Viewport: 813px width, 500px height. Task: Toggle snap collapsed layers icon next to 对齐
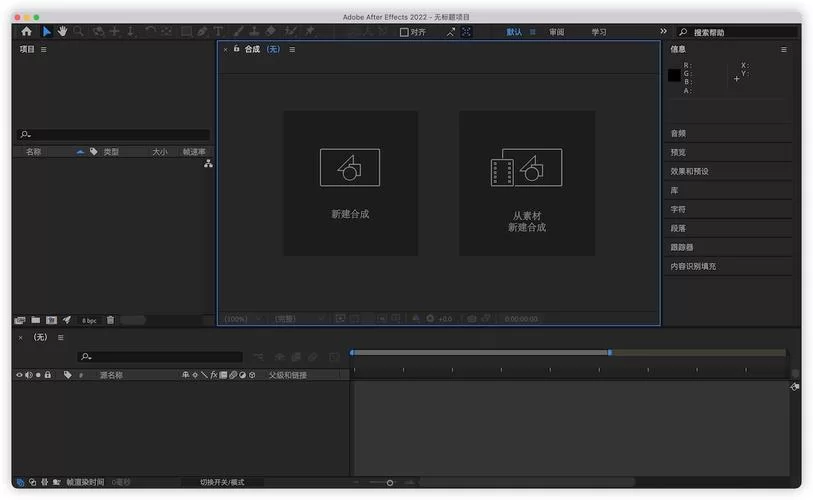point(451,32)
